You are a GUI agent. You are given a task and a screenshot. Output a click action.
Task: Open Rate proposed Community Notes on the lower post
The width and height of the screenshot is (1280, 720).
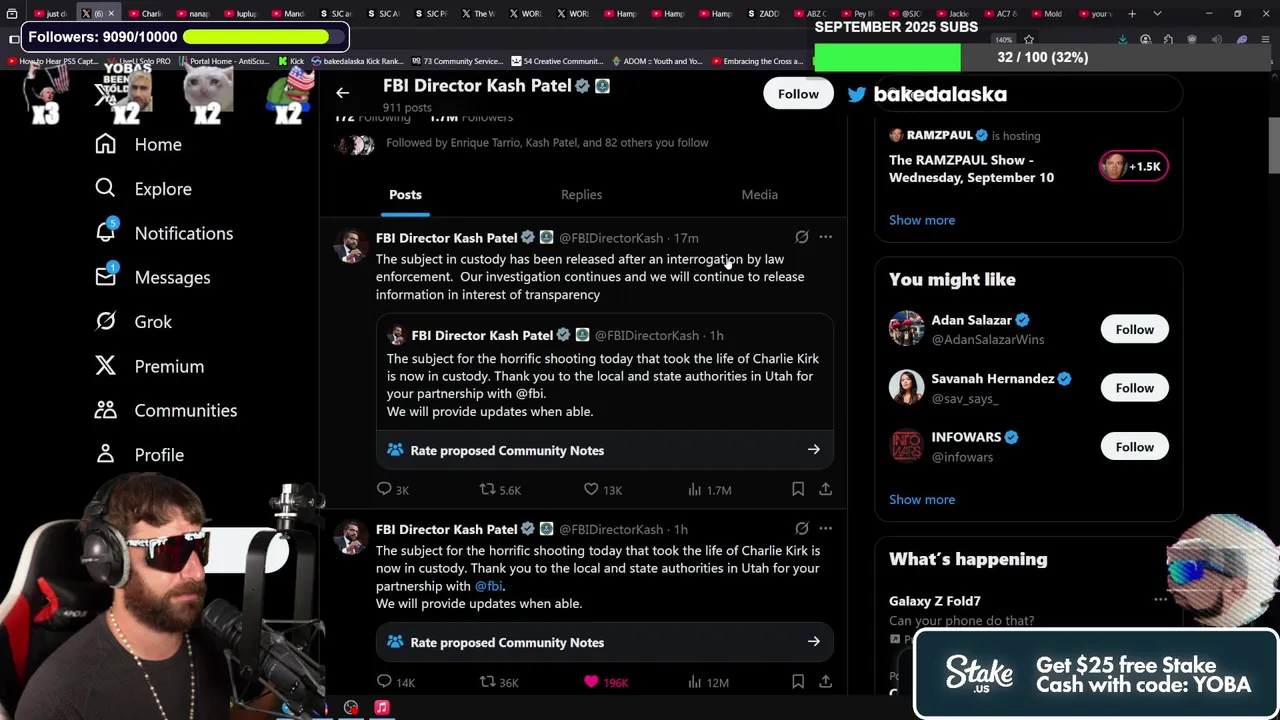click(604, 642)
